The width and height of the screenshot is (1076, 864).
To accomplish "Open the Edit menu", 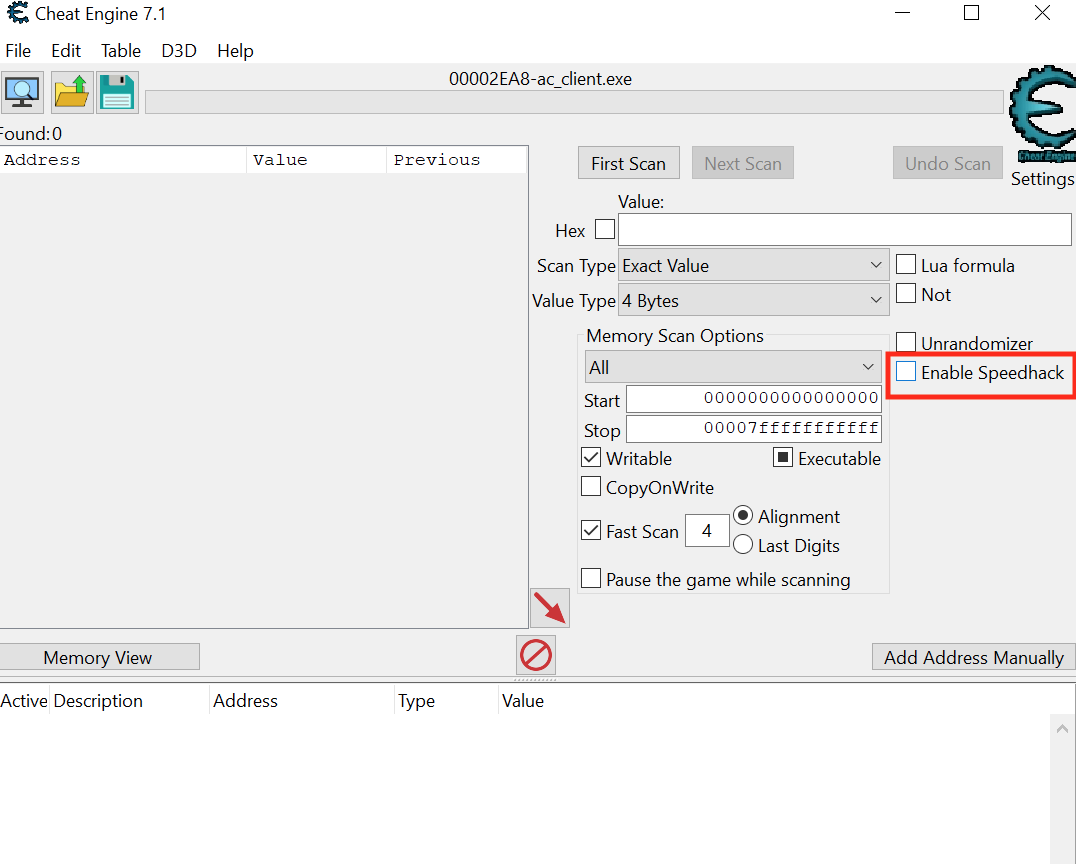I will 66,51.
